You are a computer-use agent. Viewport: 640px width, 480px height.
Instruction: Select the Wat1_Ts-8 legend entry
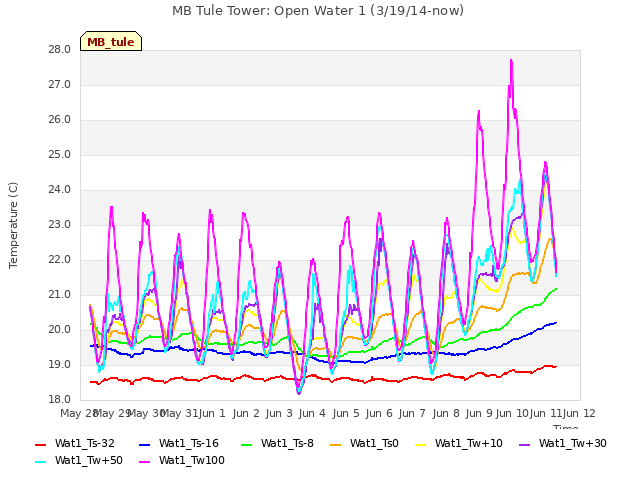pos(277,443)
